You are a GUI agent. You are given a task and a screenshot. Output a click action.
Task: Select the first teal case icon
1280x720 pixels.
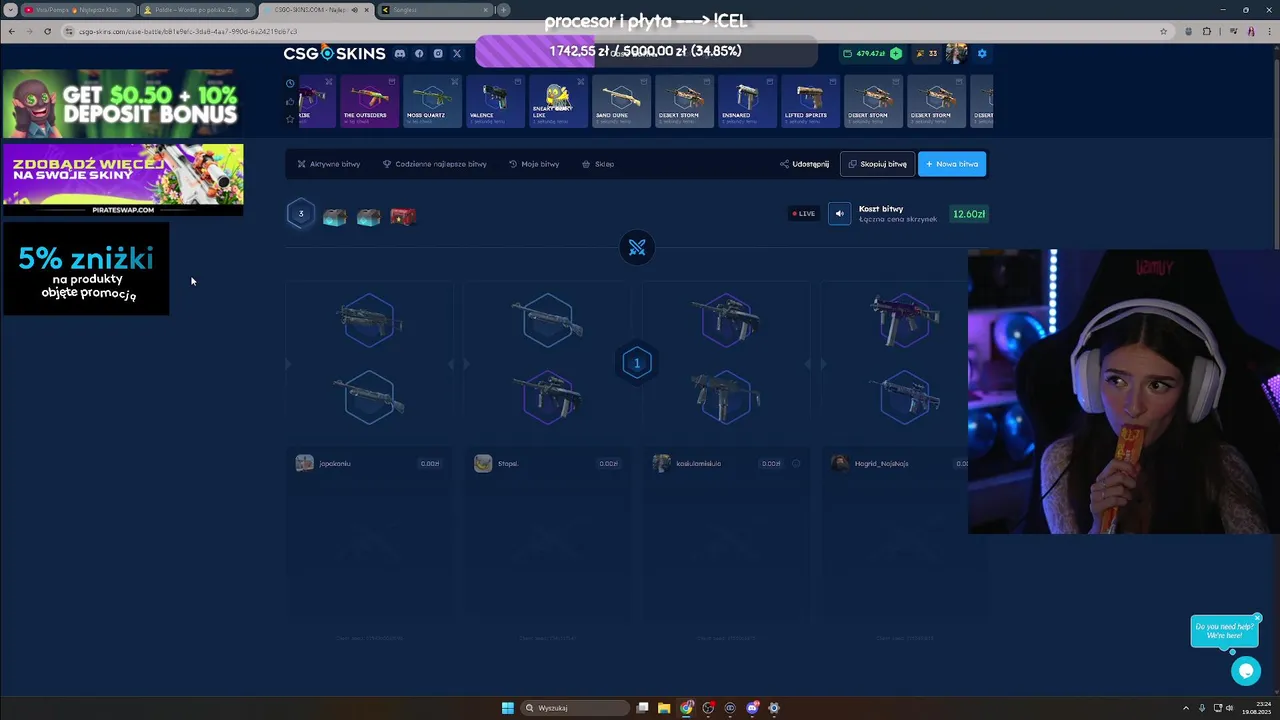(334, 217)
